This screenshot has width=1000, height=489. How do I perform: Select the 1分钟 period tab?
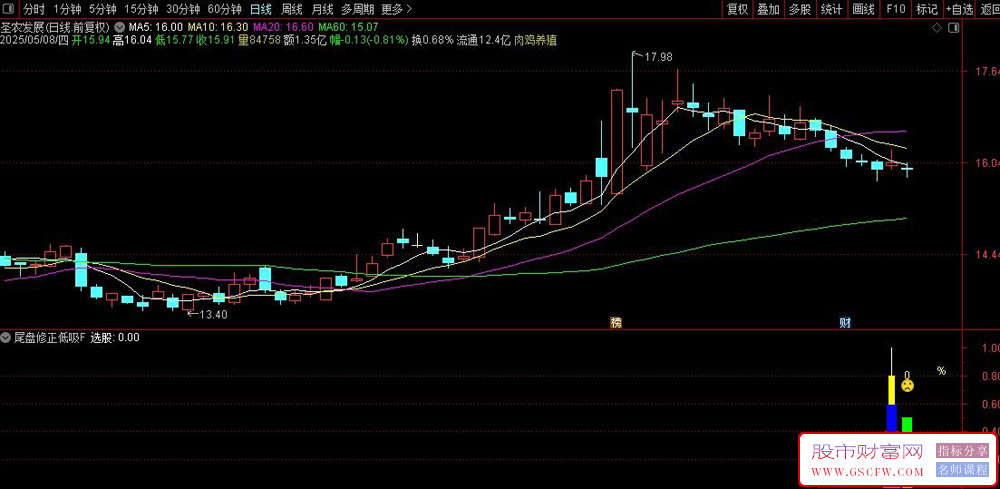[x=67, y=9]
